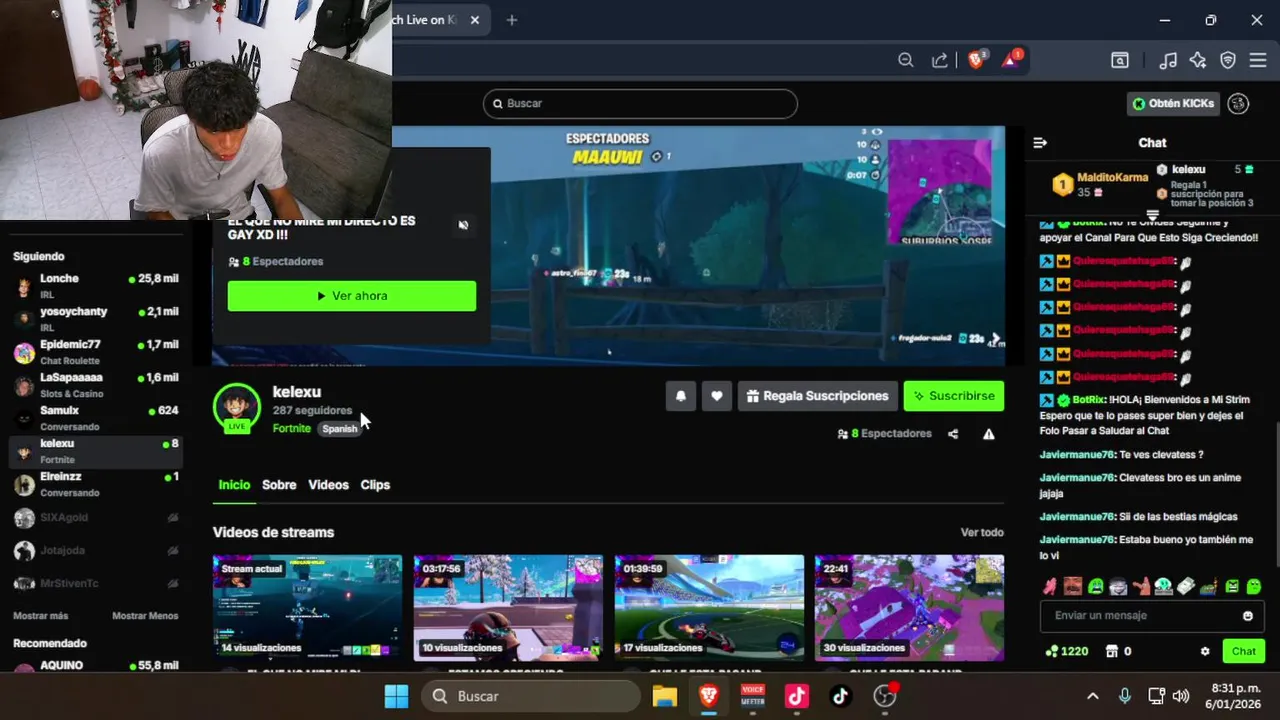
Task: Open the Stream actual video thumbnail
Action: [x=307, y=608]
